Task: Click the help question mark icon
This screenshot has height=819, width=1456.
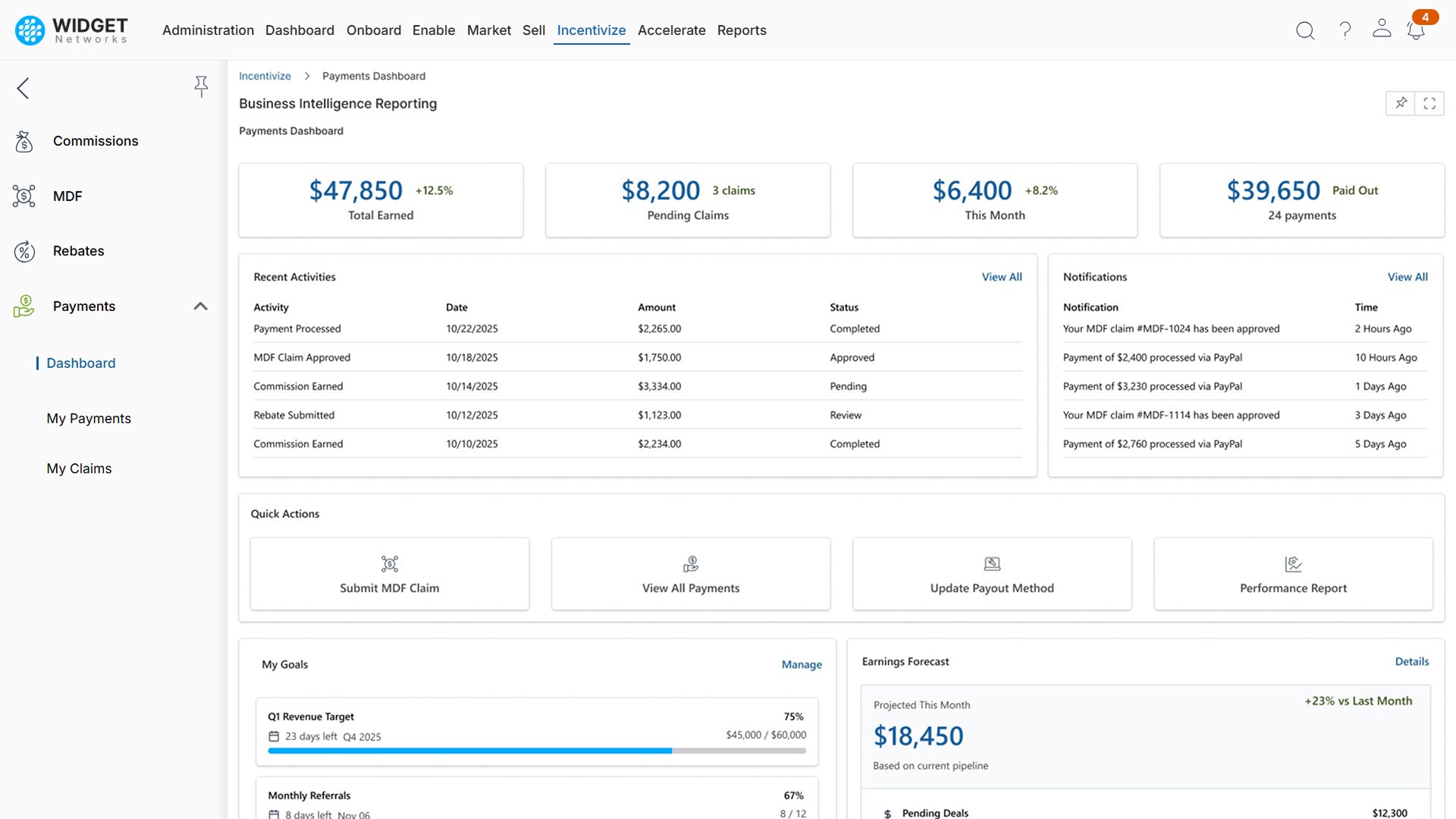Action: click(1345, 30)
